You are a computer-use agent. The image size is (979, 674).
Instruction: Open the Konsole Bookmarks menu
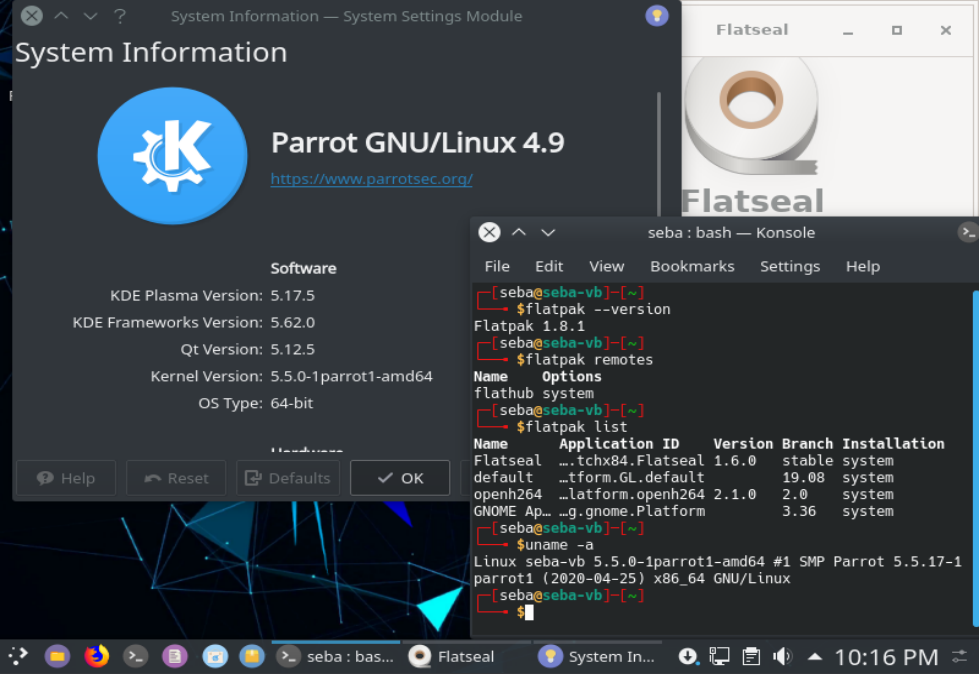click(692, 266)
